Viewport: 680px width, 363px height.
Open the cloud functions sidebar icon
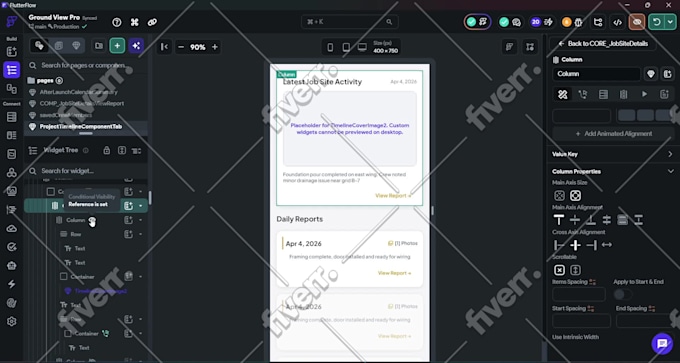coord(12,229)
